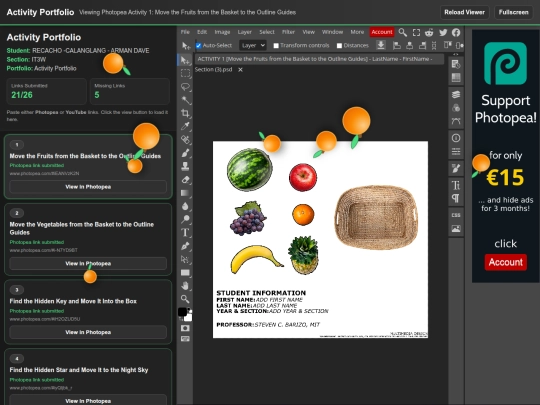
Task: Click the search magnifier icon in menu bar
Action: 403,32
